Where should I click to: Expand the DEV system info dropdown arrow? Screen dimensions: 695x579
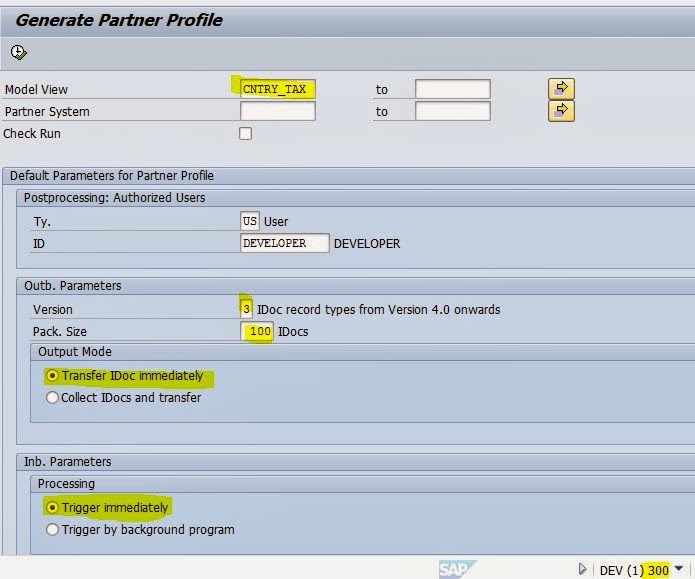[x=679, y=568]
